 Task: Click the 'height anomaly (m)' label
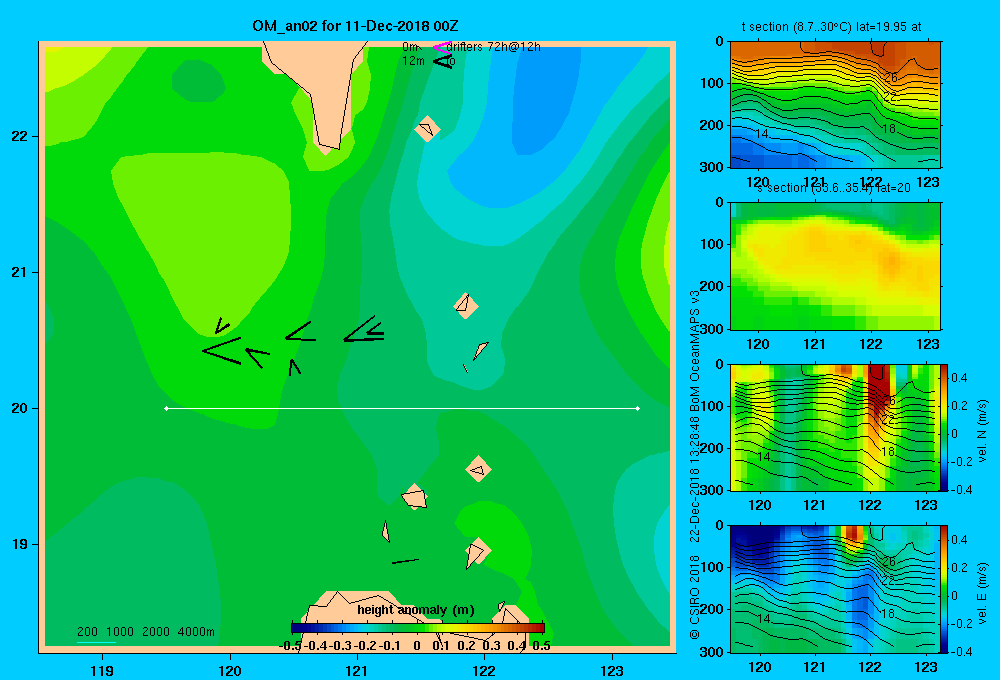tap(416, 610)
